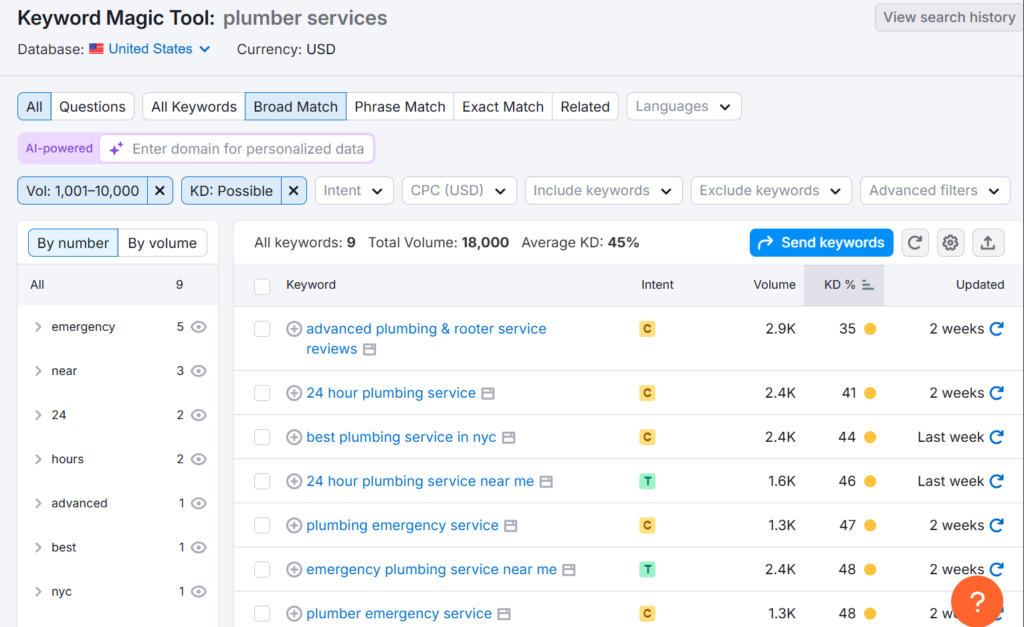The width and height of the screenshot is (1024, 627).
Task: Click the Send keywords button
Action: click(x=821, y=242)
